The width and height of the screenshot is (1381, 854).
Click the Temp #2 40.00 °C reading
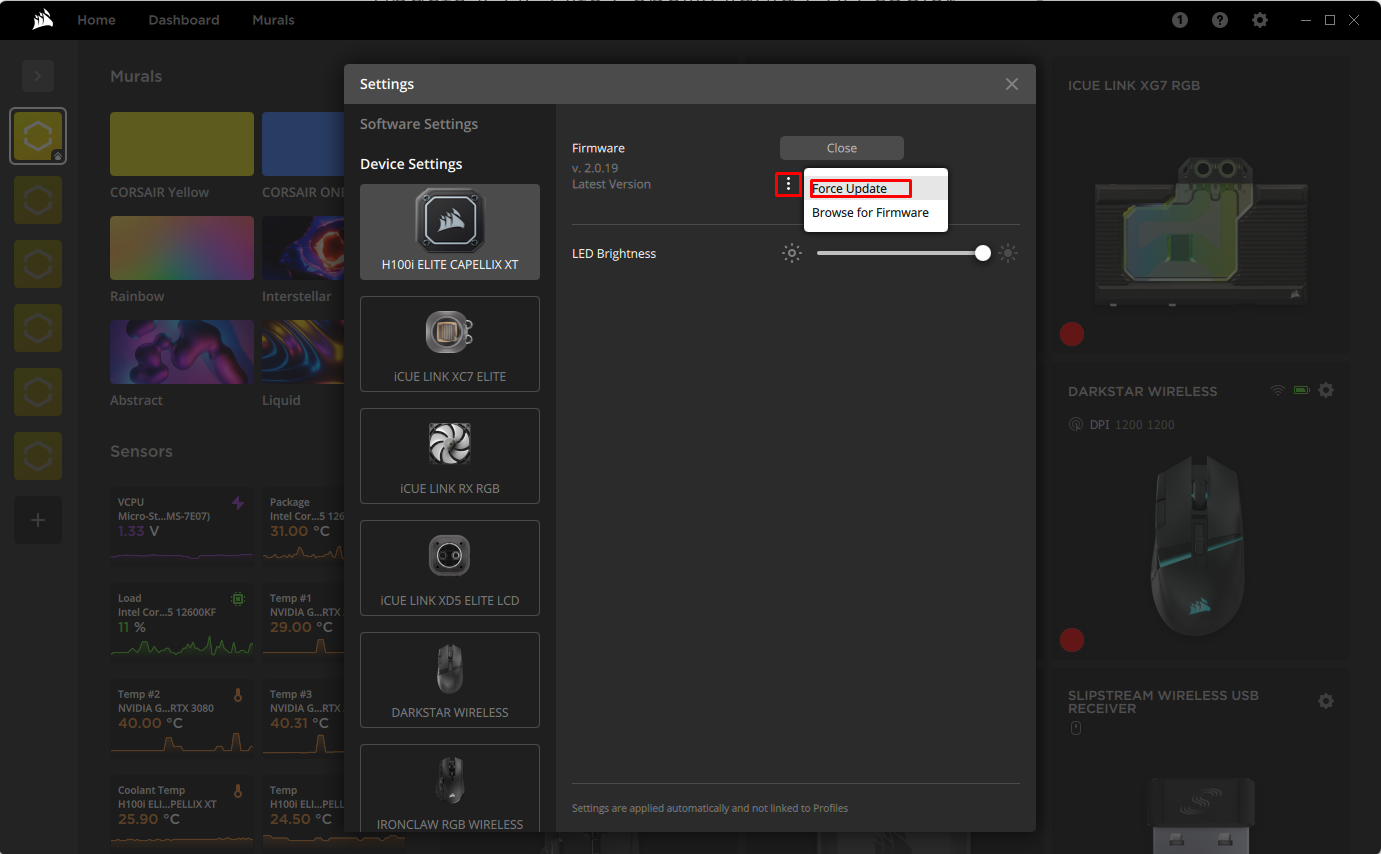pos(150,723)
